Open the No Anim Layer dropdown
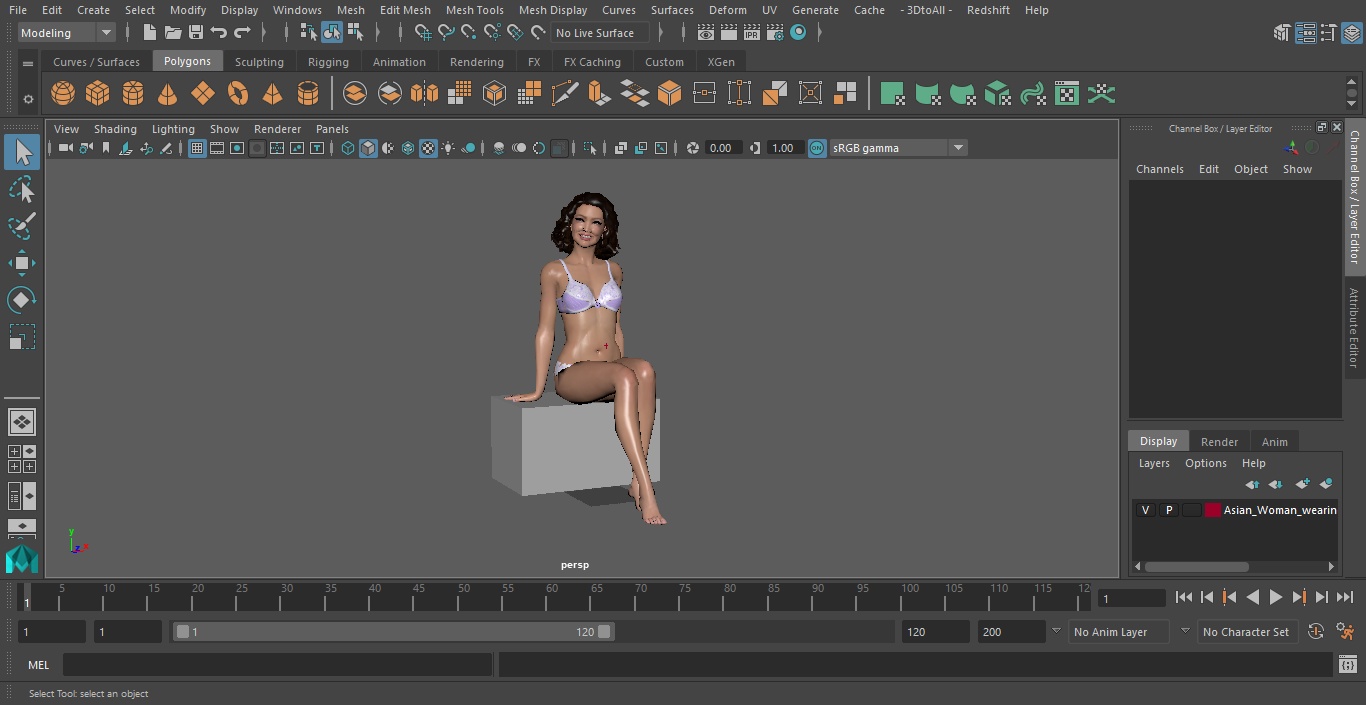Viewport: 1366px width, 705px height. (x=1120, y=632)
